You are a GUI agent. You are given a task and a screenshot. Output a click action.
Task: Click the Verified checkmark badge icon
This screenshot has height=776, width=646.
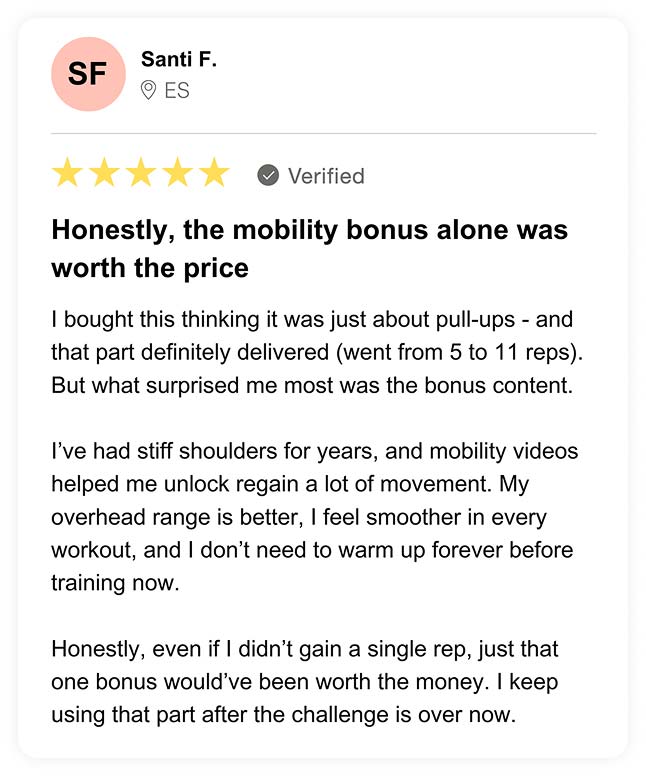[x=268, y=175]
